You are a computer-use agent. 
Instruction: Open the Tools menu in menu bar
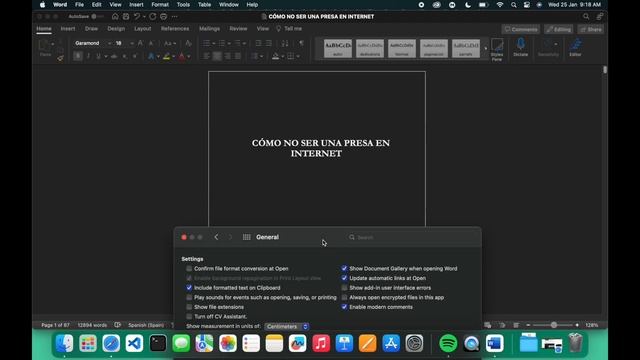coord(183,5)
